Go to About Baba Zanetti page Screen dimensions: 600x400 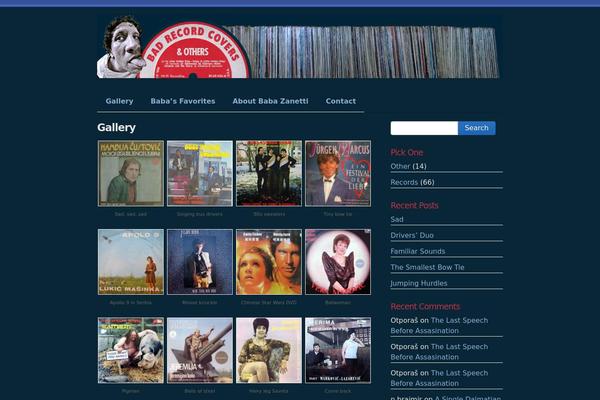tap(270, 101)
